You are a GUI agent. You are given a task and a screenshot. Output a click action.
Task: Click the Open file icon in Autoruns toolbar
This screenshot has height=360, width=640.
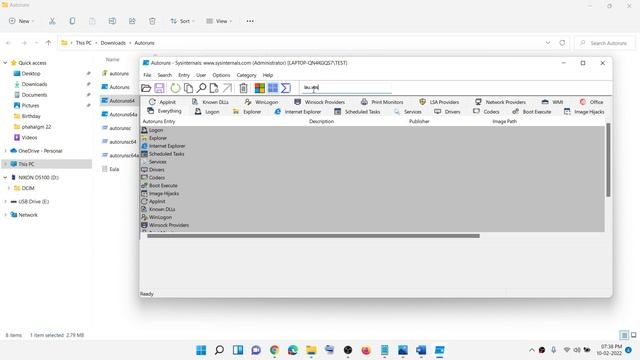146,88
